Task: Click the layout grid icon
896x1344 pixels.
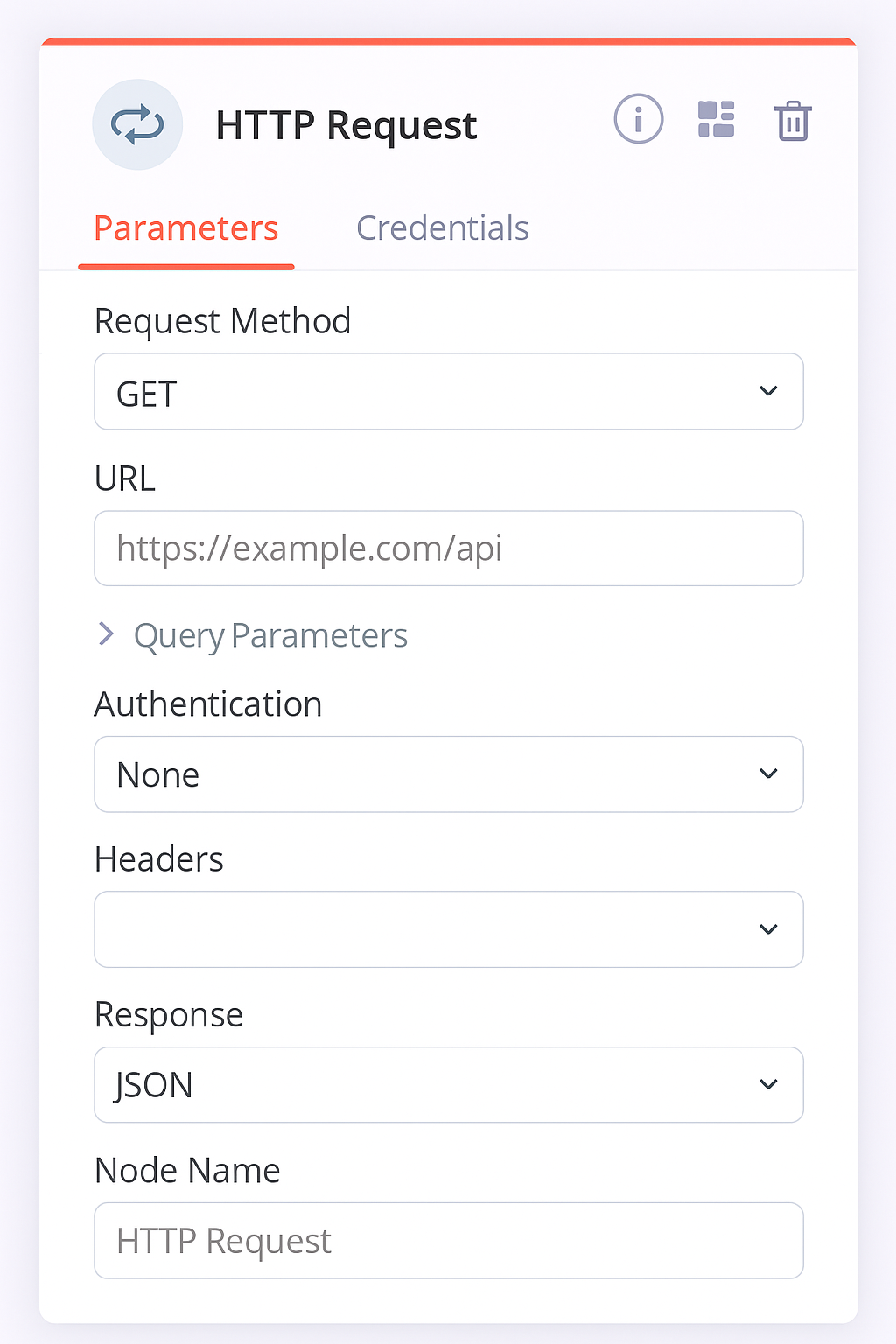Action: pos(716,119)
